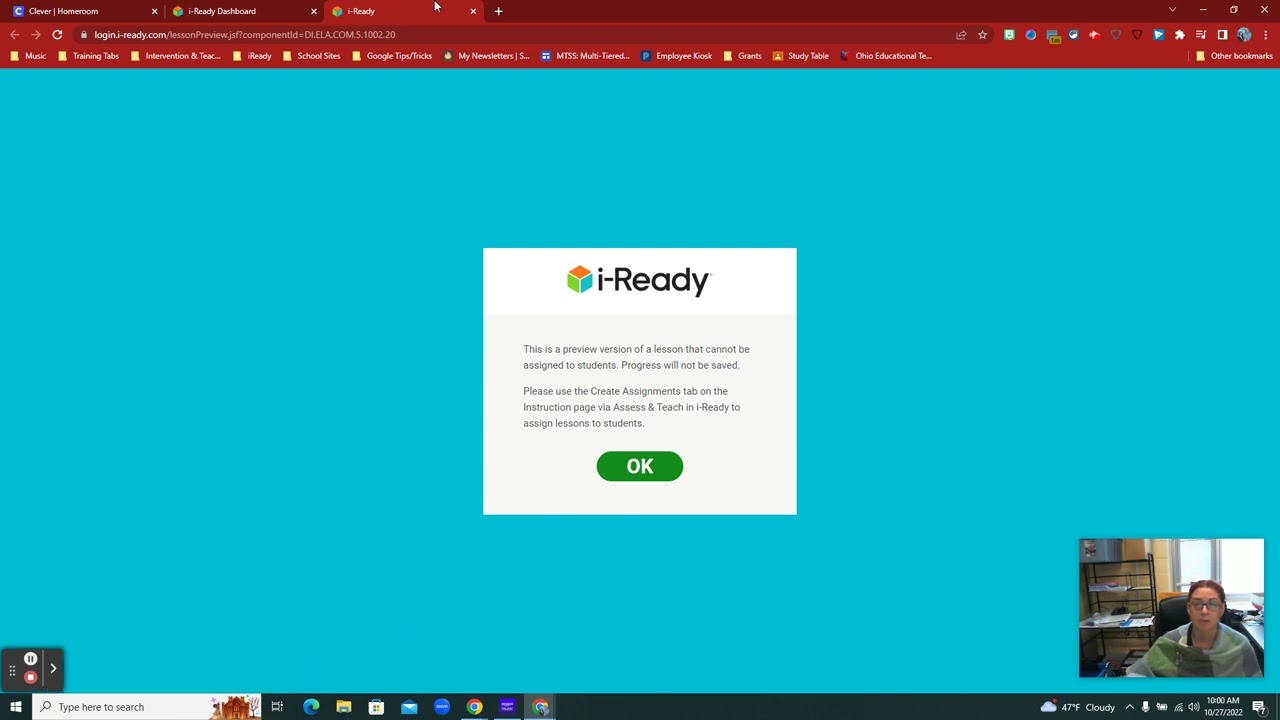
Task: Open the iReady bookmarks folder
Action: tap(252, 56)
